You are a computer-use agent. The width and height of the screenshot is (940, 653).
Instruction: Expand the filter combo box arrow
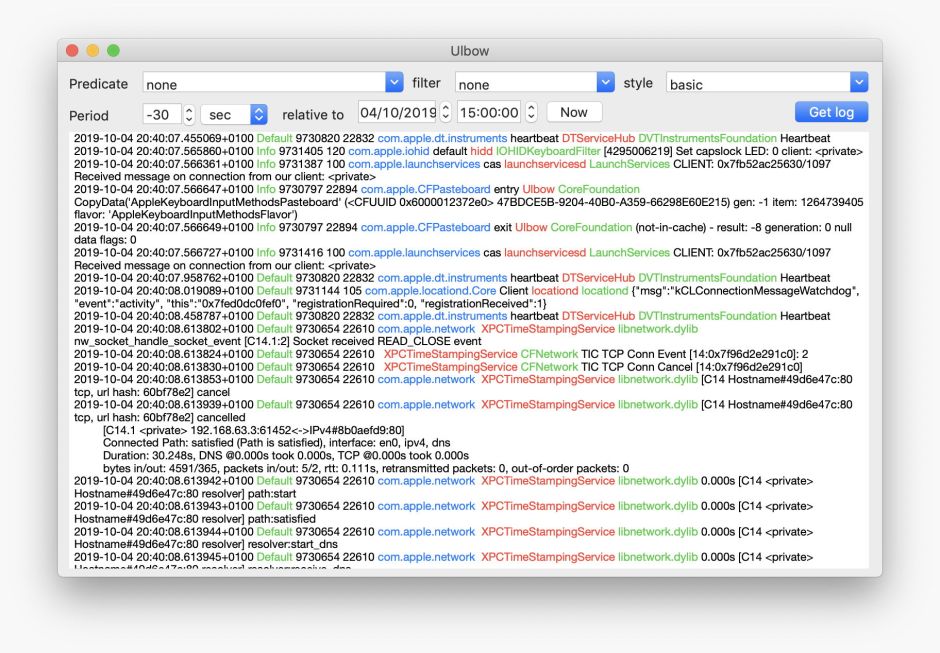pyautogui.click(x=605, y=83)
